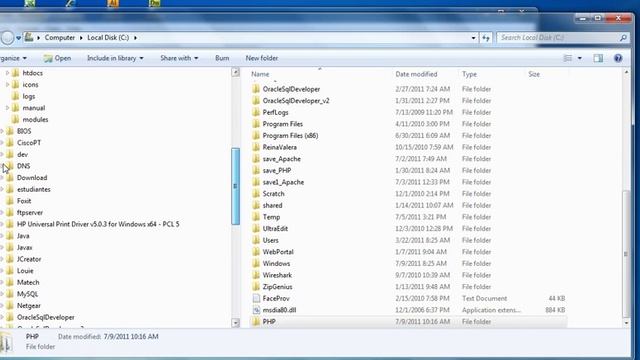Sort by Name column header
Viewport: 640px width, 360px height.
(260, 74)
